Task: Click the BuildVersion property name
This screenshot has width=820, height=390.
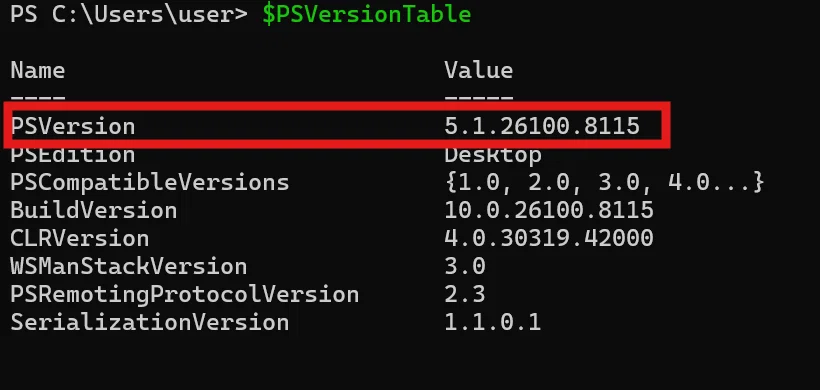Action: pyautogui.click(x=94, y=211)
